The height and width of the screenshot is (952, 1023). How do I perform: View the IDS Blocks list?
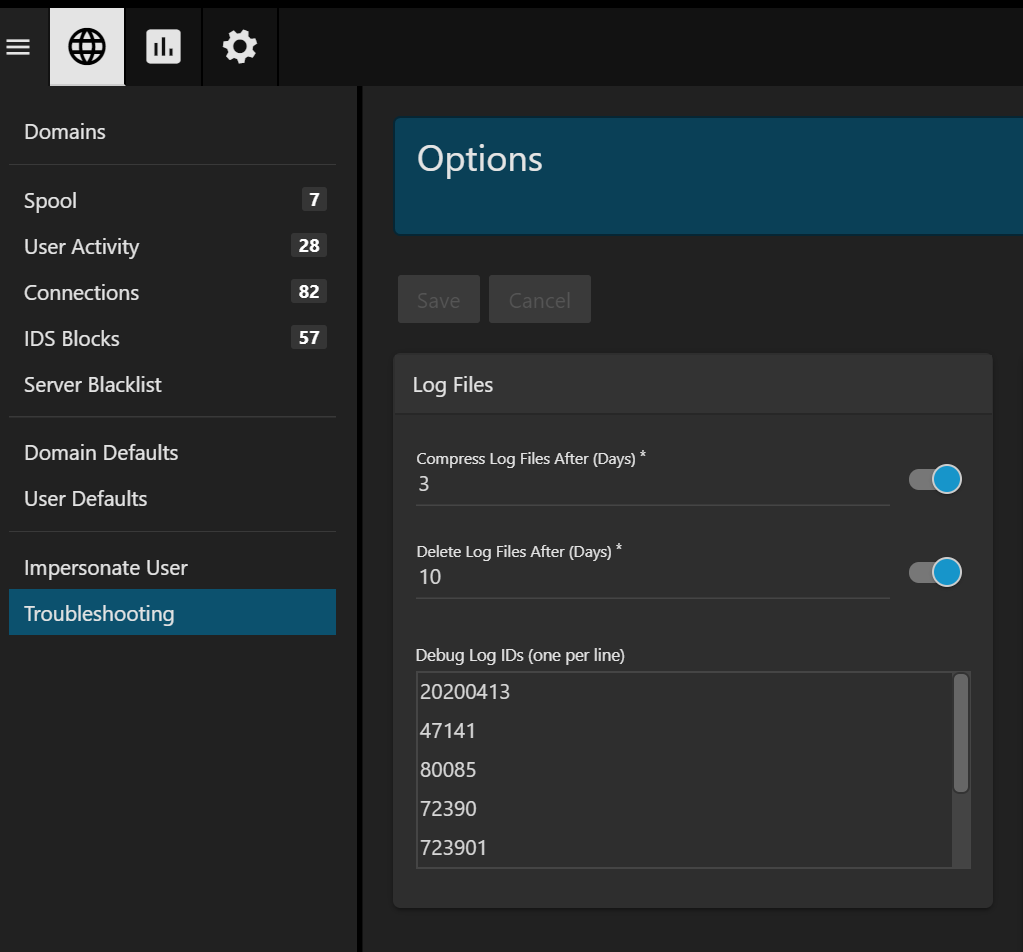pyautogui.click(x=72, y=339)
